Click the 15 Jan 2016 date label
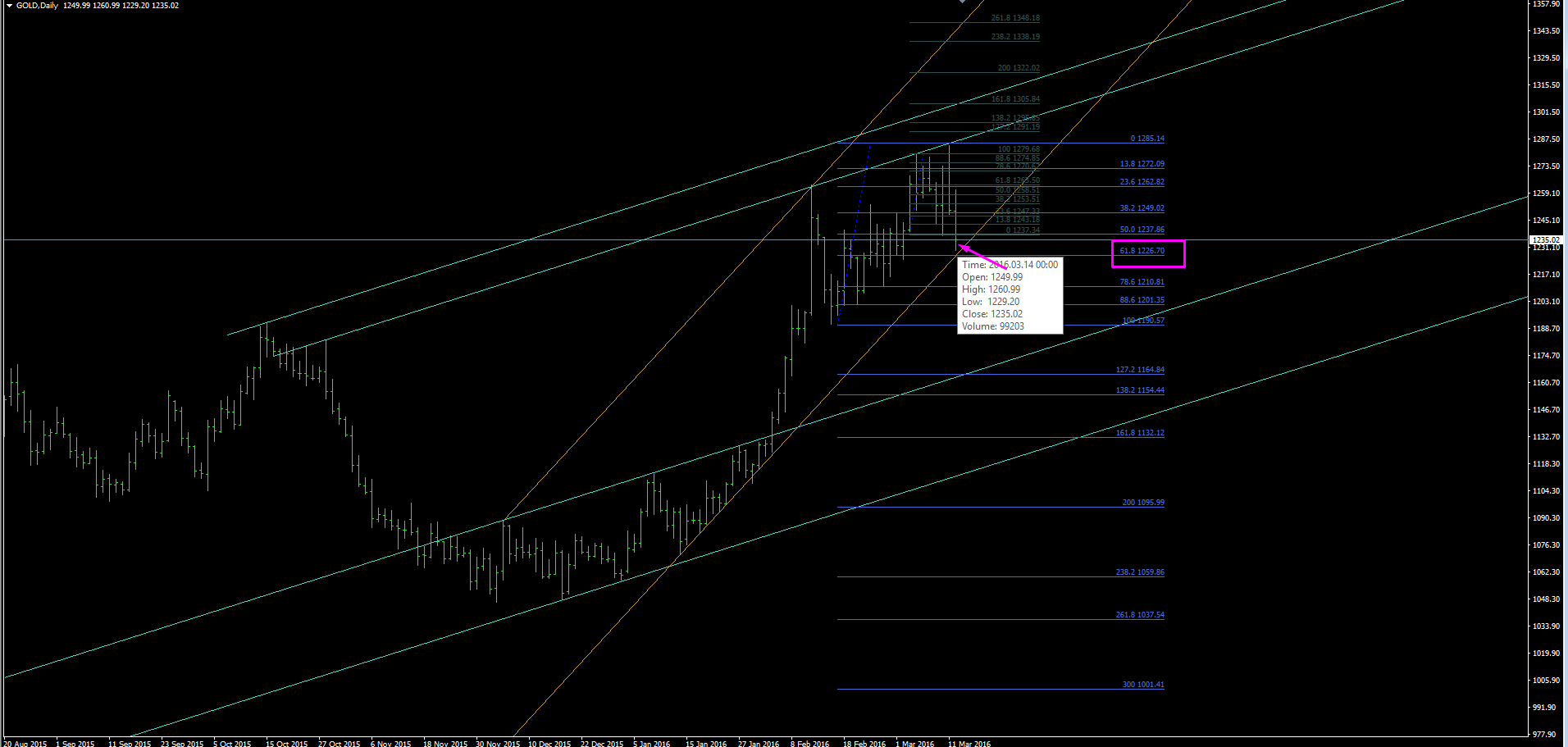 click(x=706, y=744)
